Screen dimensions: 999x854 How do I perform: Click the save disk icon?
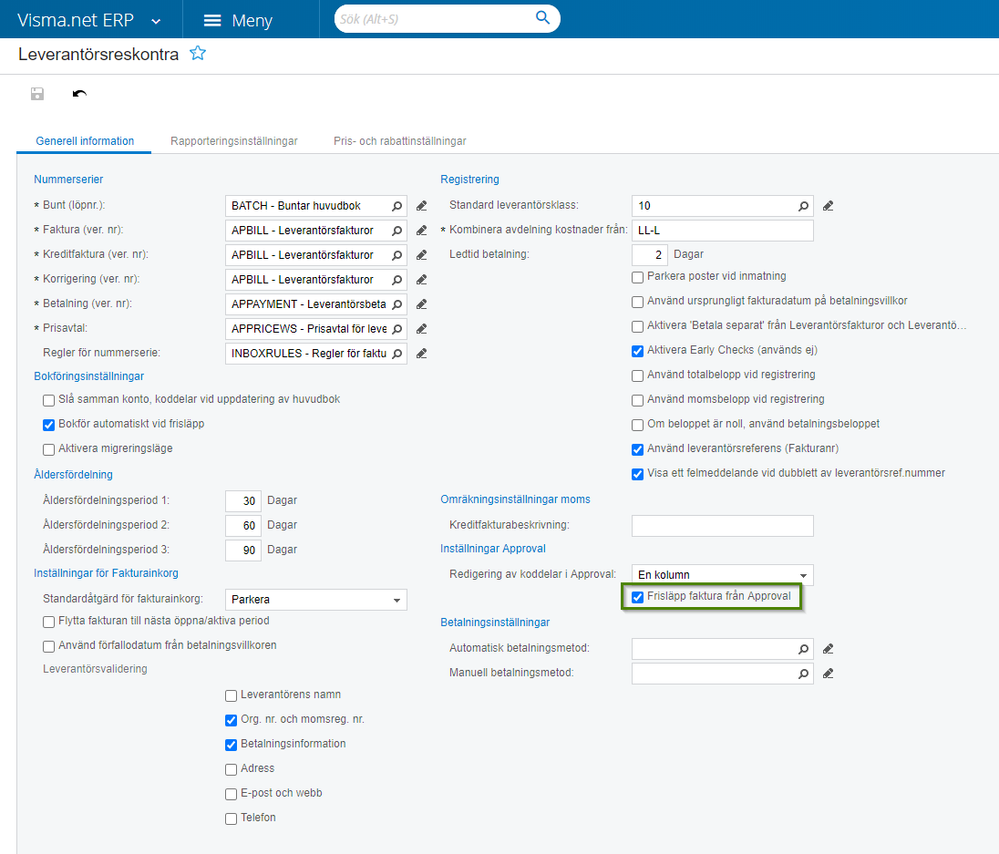click(38, 94)
